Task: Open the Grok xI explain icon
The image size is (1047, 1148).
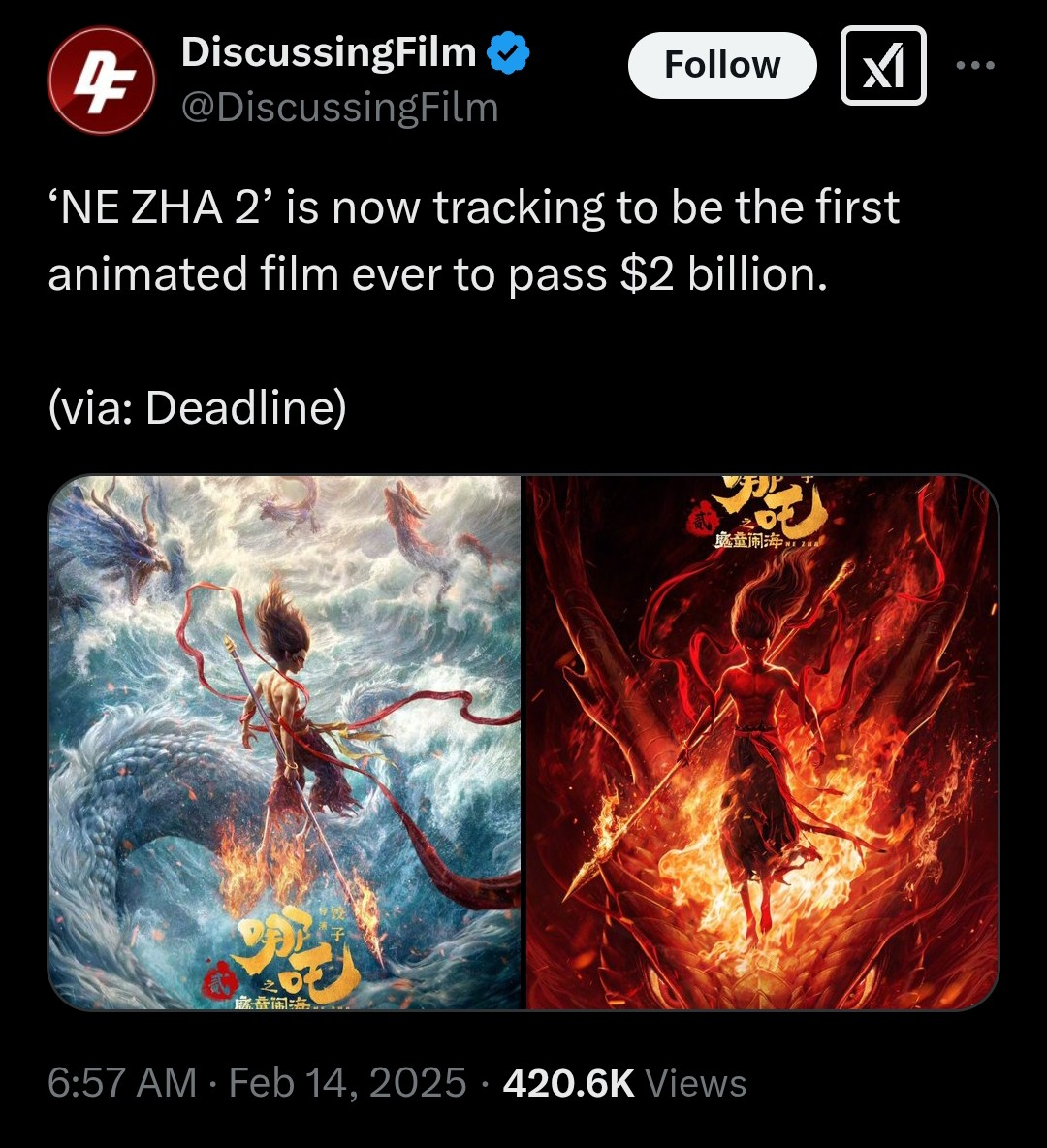Action: click(883, 66)
